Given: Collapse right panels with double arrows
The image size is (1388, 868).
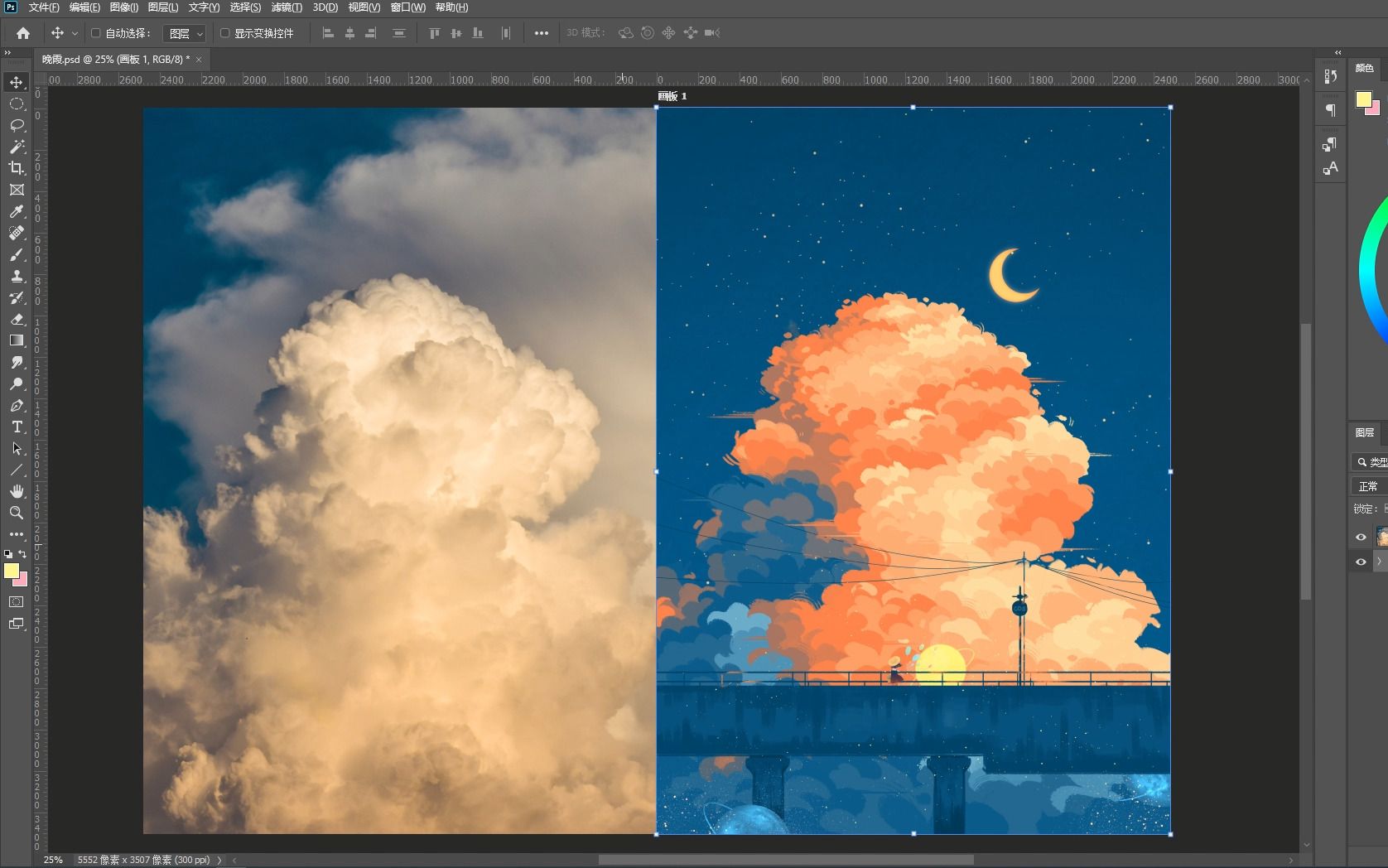Looking at the screenshot, I should click(x=1337, y=52).
